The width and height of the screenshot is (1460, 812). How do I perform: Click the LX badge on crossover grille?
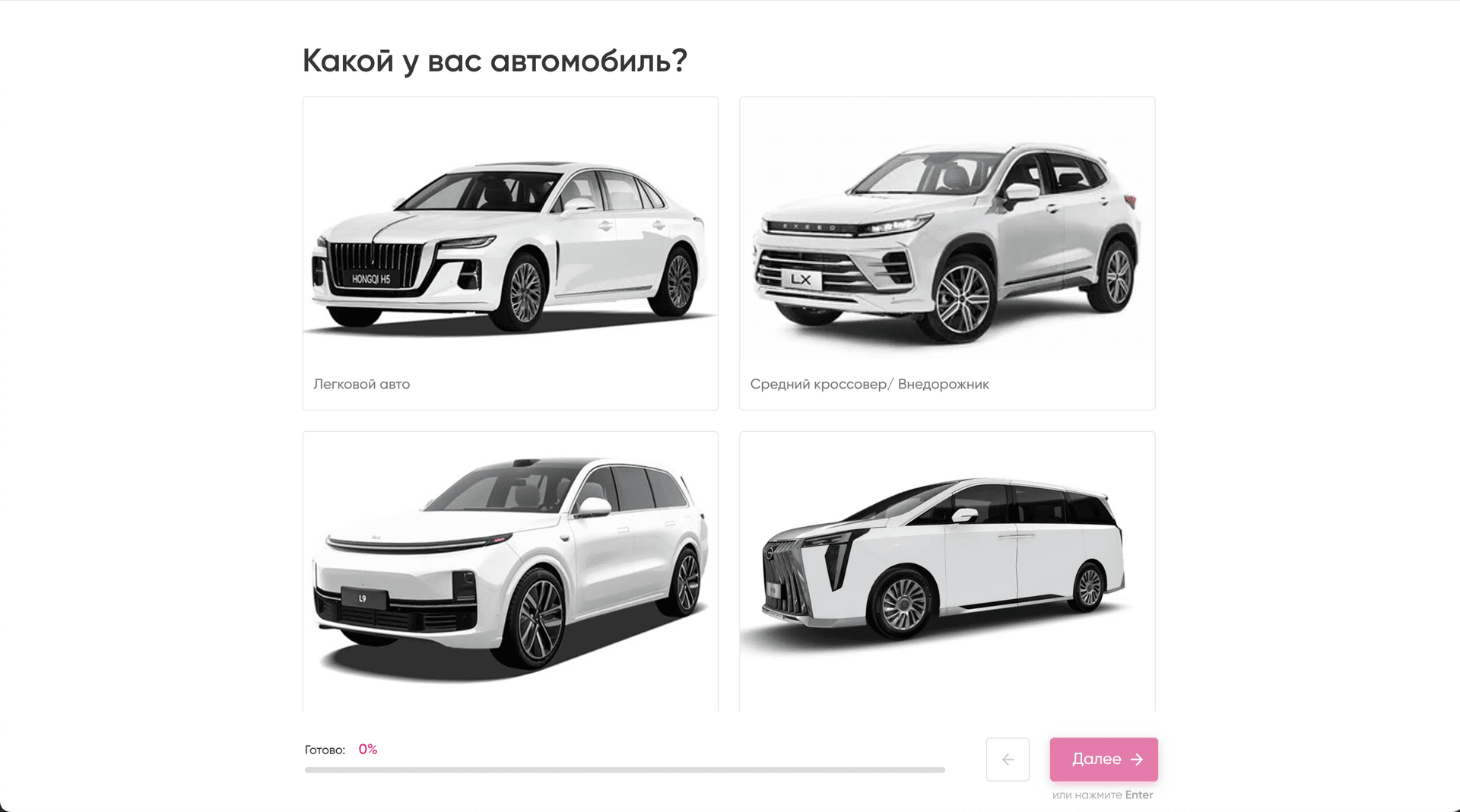(801, 279)
